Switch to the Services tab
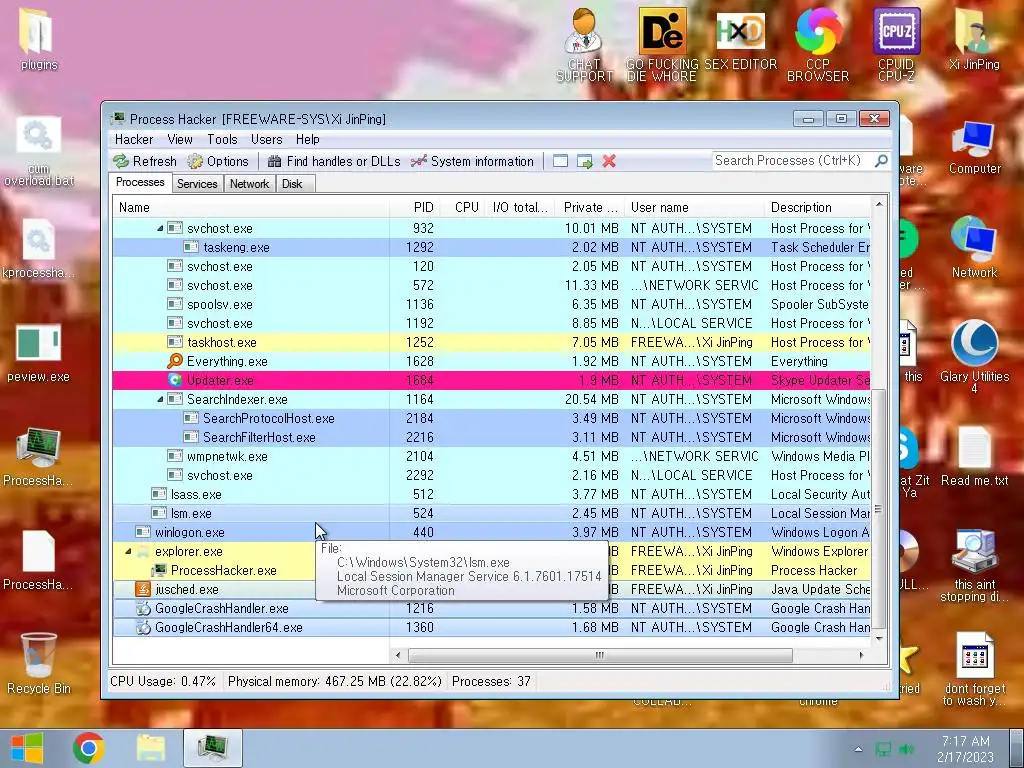Image resolution: width=1024 pixels, height=768 pixels. [x=197, y=184]
